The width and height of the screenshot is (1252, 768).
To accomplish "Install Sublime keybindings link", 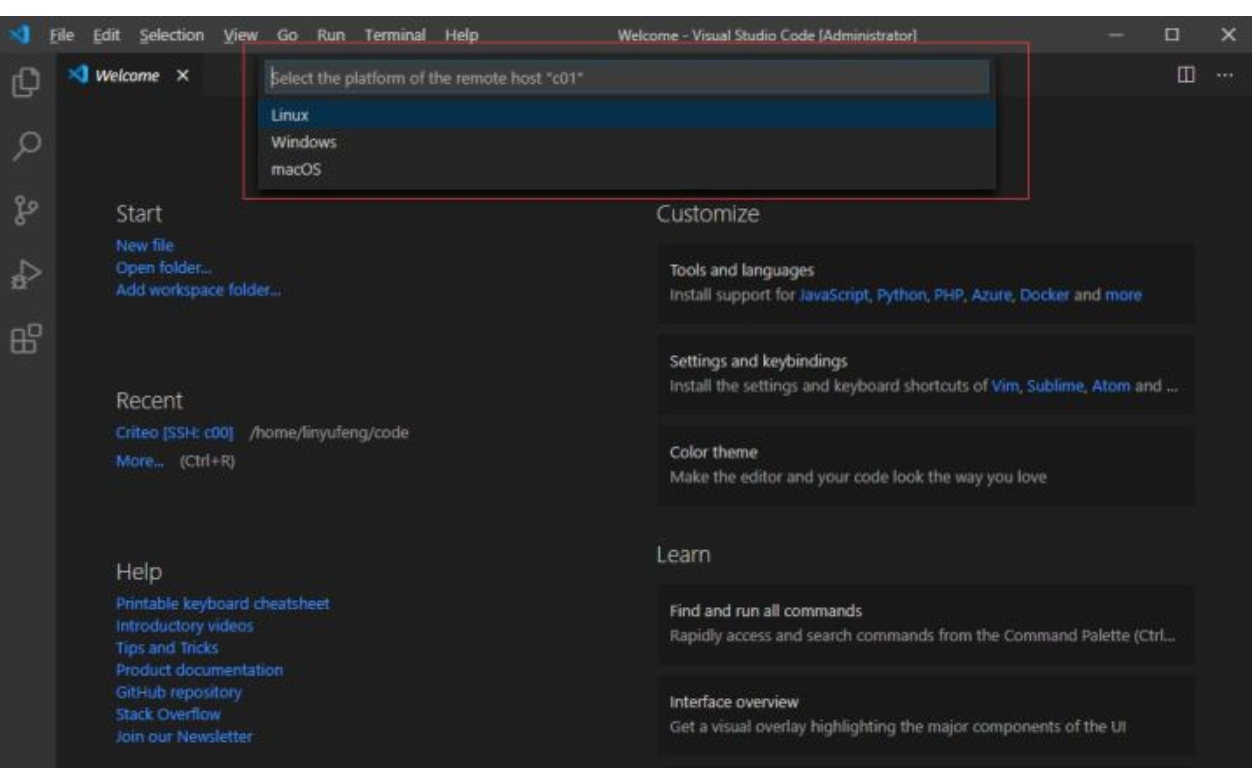I will click(x=1055, y=386).
